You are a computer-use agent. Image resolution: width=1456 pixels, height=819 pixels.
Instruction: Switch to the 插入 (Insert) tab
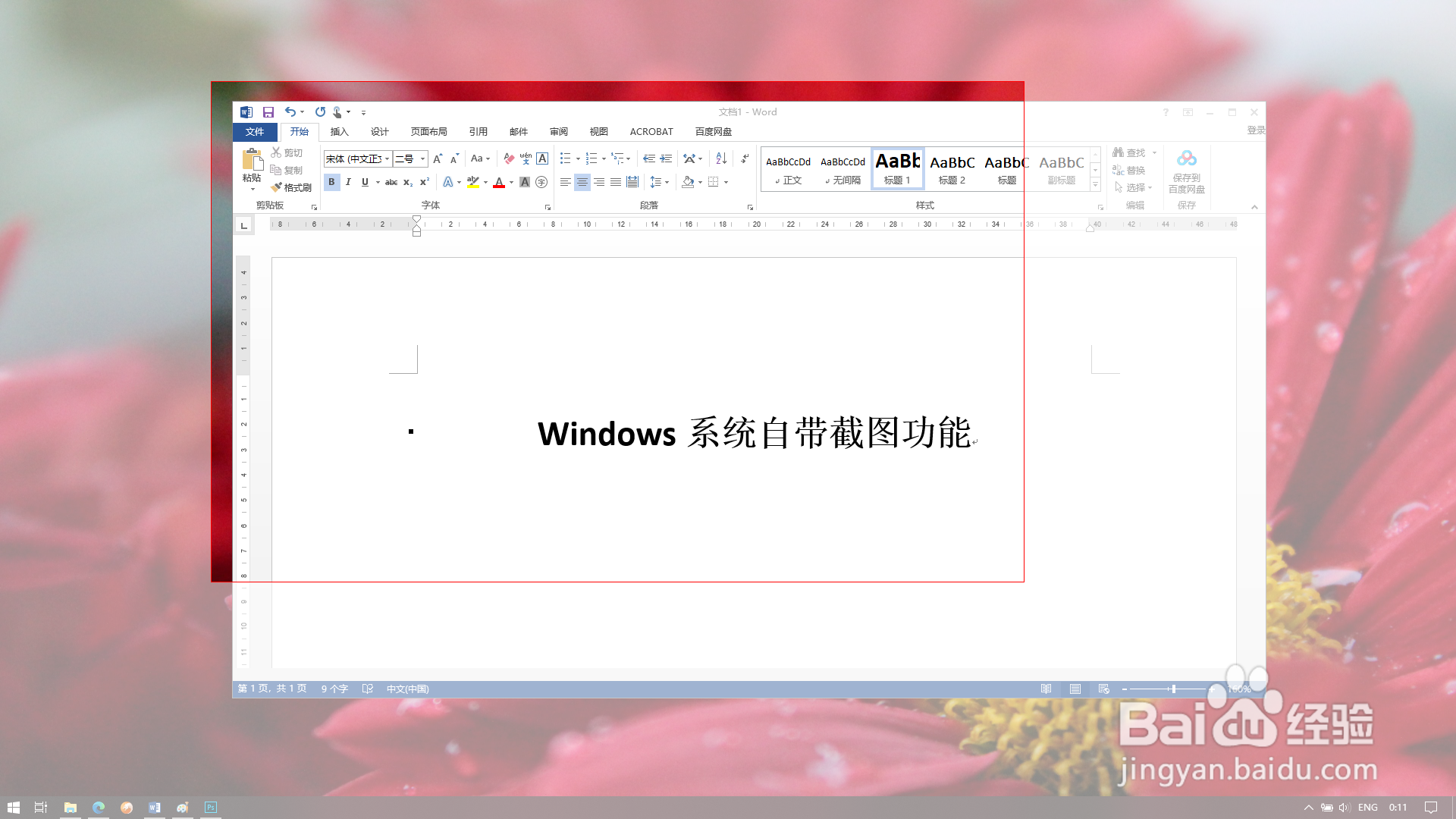339,132
